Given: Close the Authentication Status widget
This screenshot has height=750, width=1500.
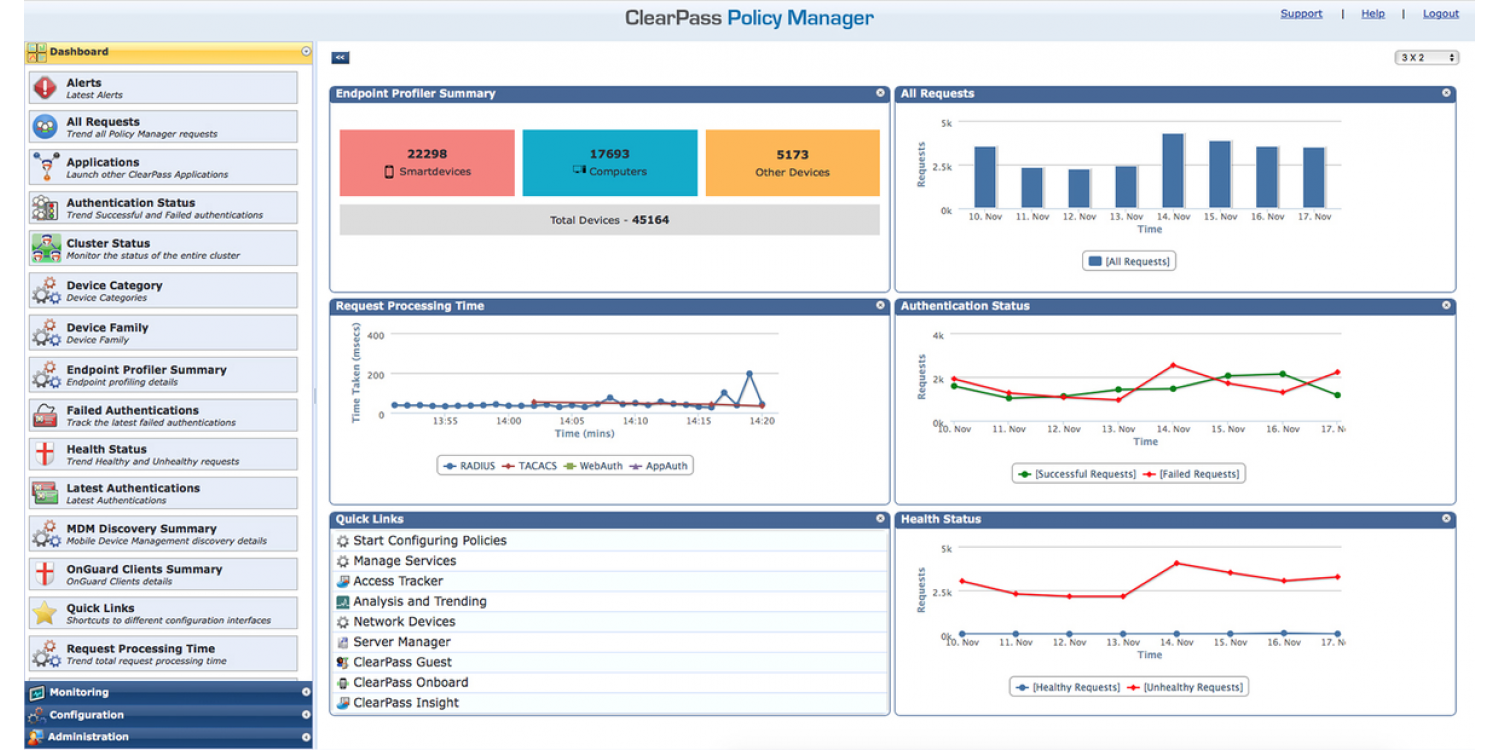Looking at the screenshot, I should click(1446, 305).
